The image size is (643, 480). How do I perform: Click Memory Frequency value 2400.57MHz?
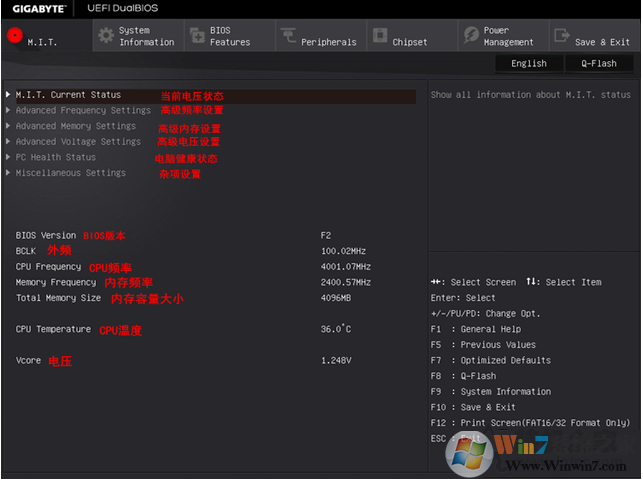point(346,282)
